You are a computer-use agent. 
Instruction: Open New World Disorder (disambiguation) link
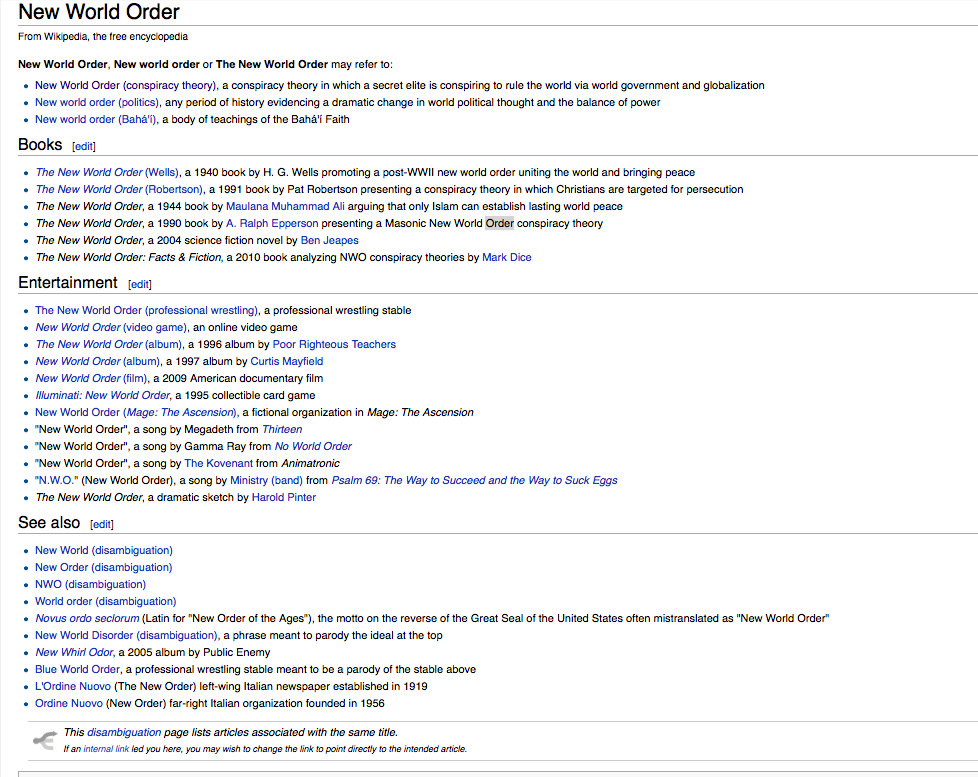tap(126, 635)
